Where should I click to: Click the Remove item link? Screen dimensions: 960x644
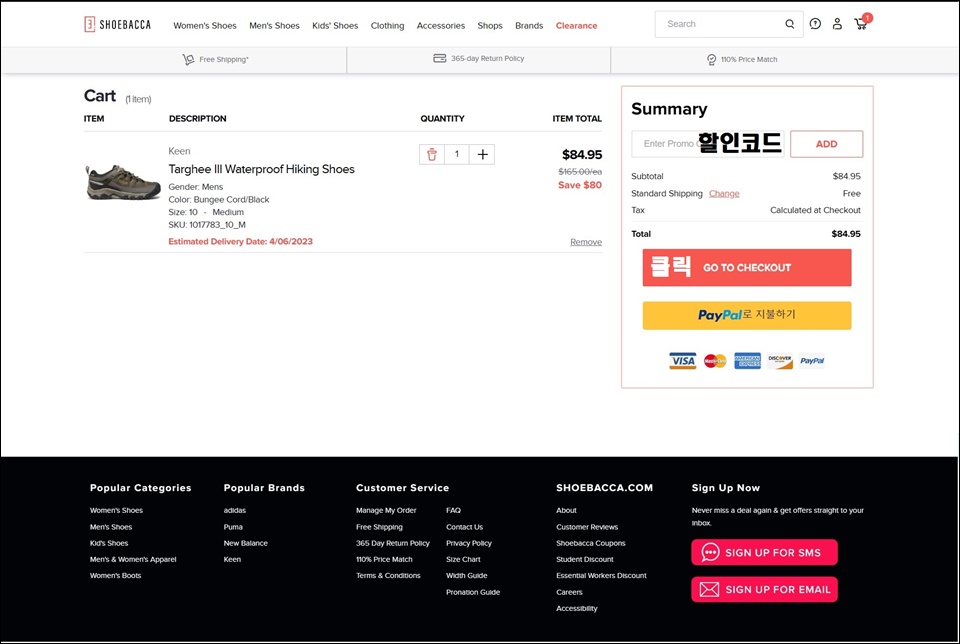click(x=586, y=242)
